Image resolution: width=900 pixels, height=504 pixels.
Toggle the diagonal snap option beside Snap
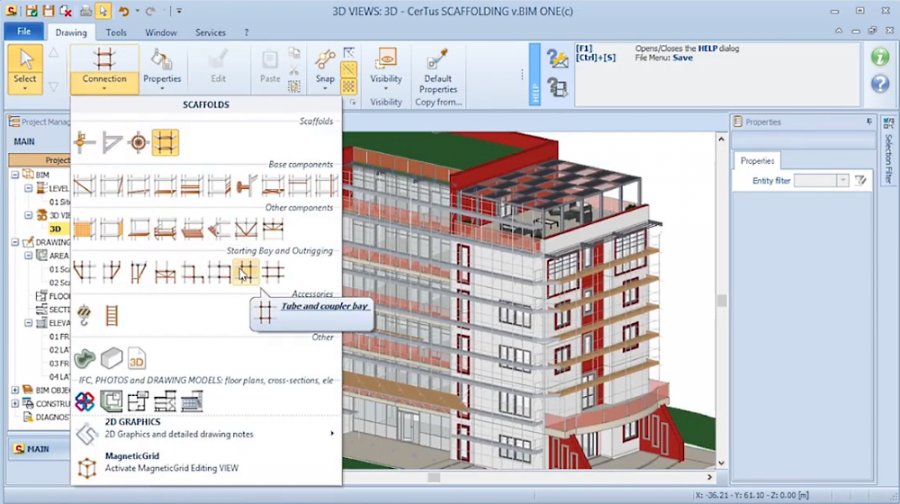tap(348, 69)
